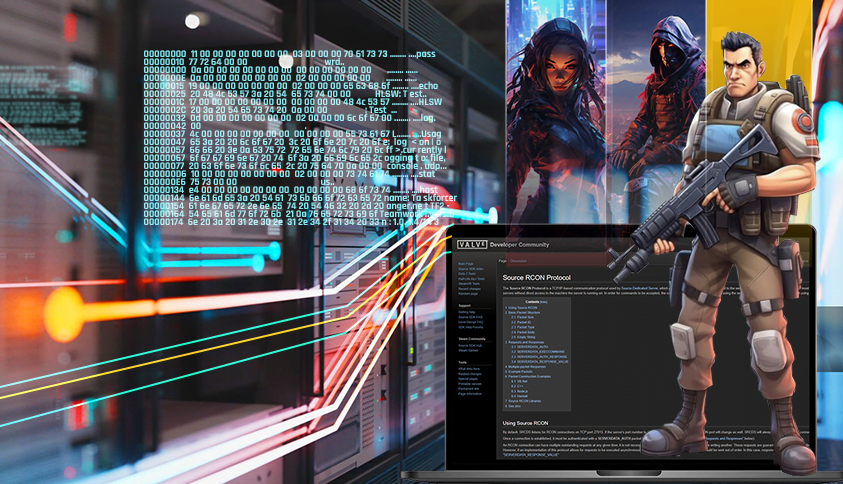Click the Source RCON Protocol page title
This screenshot has width=843, height=484.
coord(537,277)
